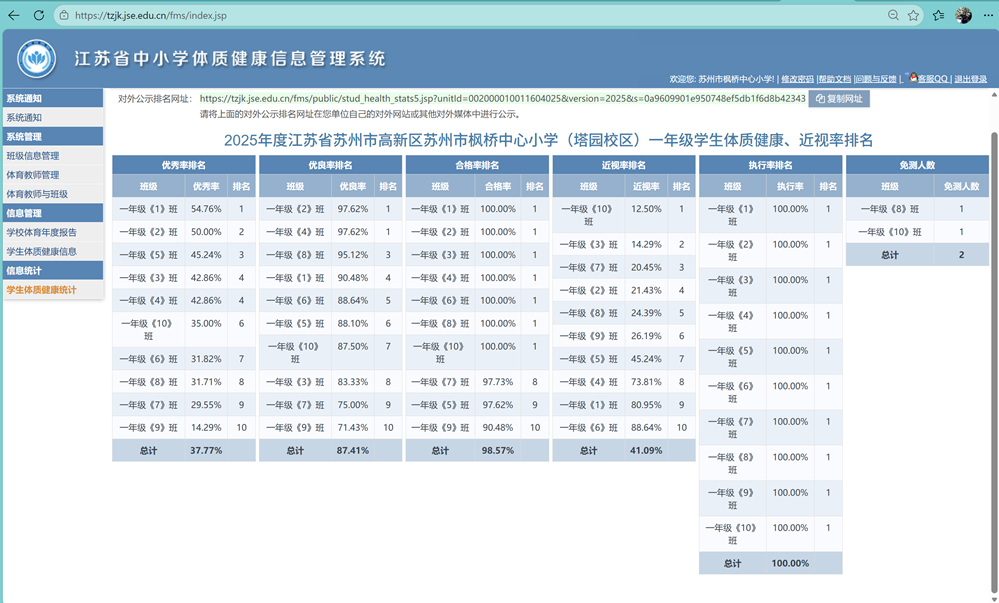999x603 pixels.
Task: Click the 54.76% excellent rate cell
Action: point(206,208)
